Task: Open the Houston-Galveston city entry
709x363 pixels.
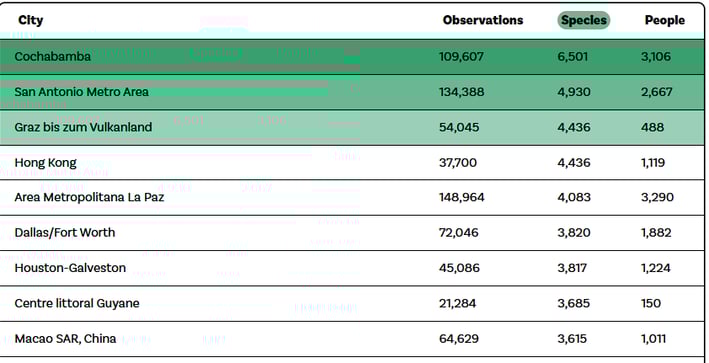Action: (x=352, y=268)
